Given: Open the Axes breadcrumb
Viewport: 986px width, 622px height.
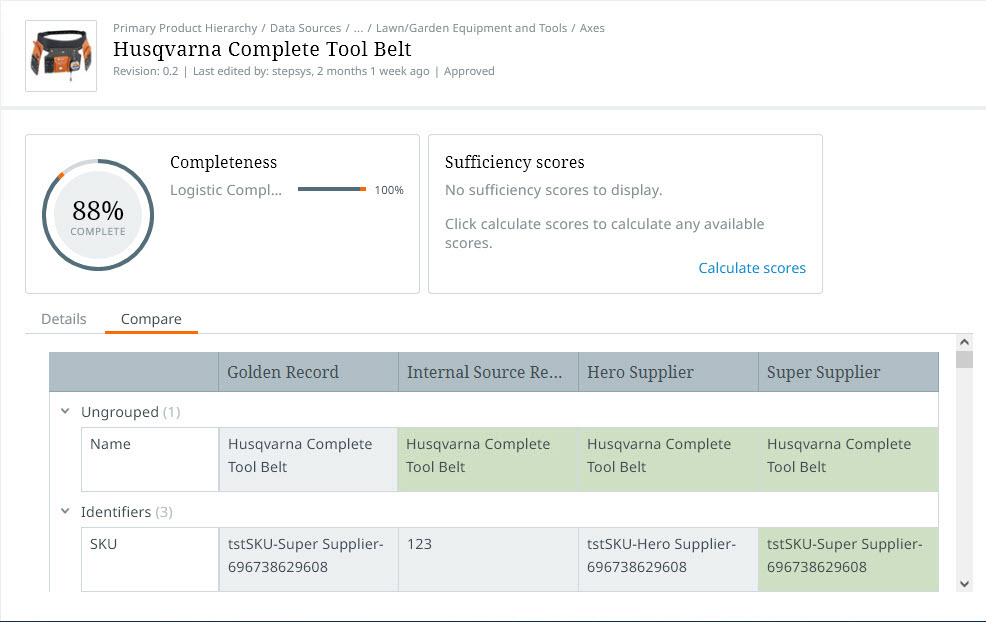Looking at the screenshot, I should (592, 28).
